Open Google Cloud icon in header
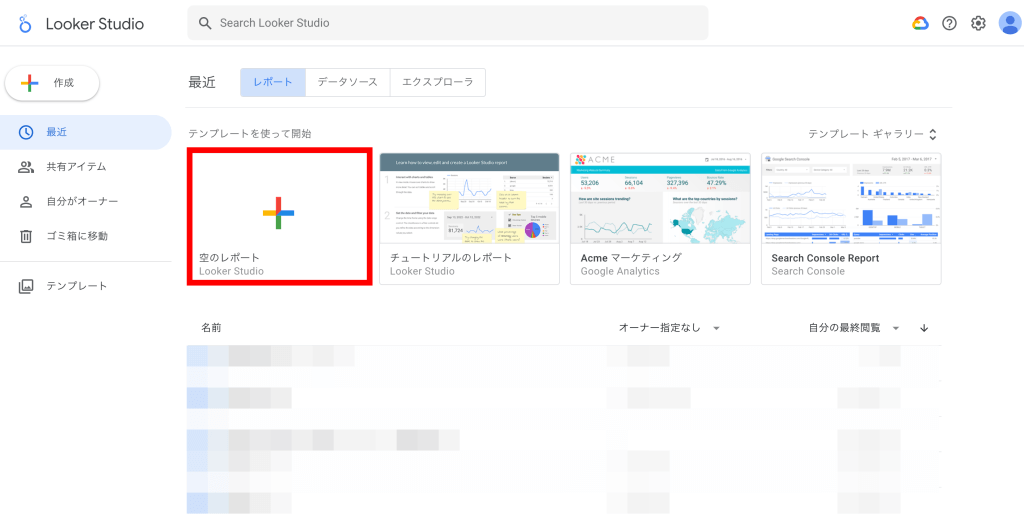The image size is (1024, 518). click(x=920, y=24)
